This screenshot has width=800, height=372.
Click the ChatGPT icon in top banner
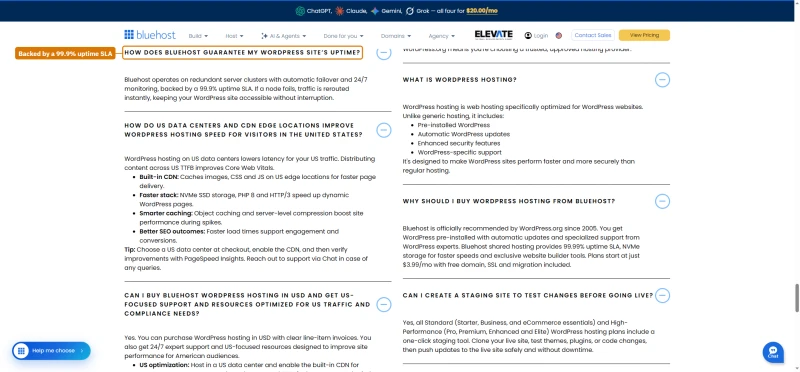pos(300,11)
